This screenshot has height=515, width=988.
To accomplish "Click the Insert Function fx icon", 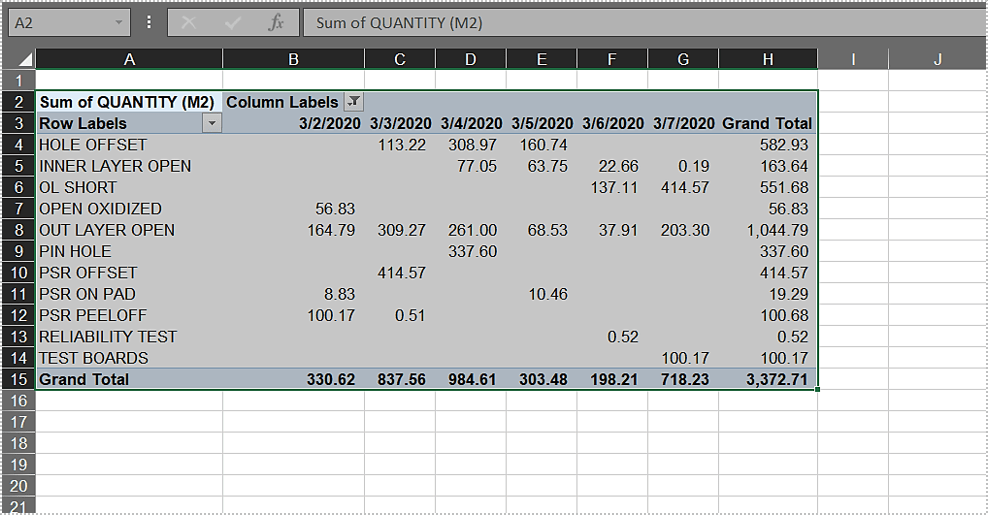I will tap(276, 23).
